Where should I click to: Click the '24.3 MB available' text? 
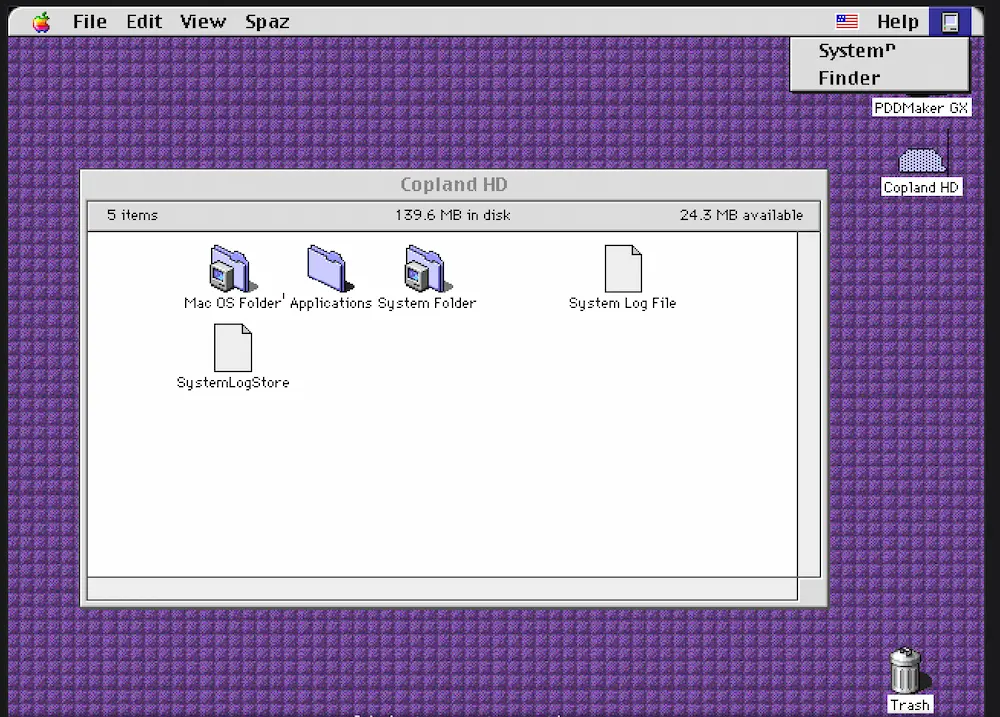pyautogui.click(x=741, y=215)
